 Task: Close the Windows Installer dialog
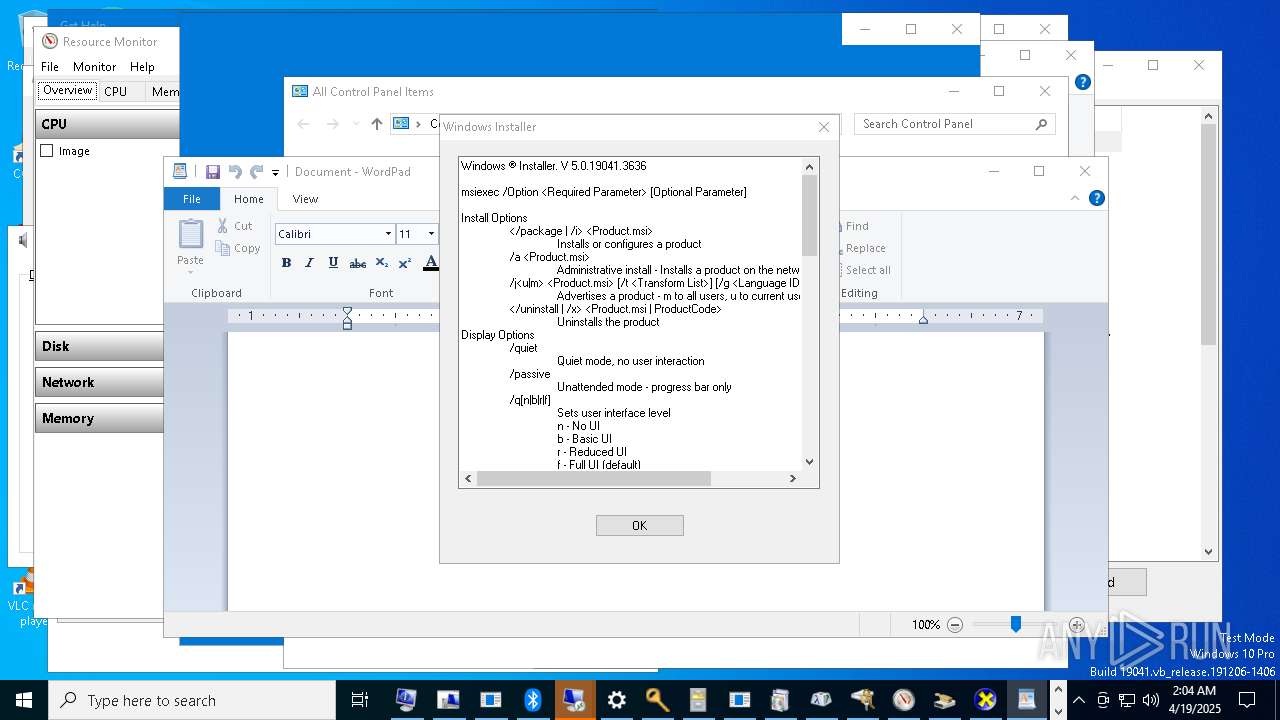coord(824,127)
